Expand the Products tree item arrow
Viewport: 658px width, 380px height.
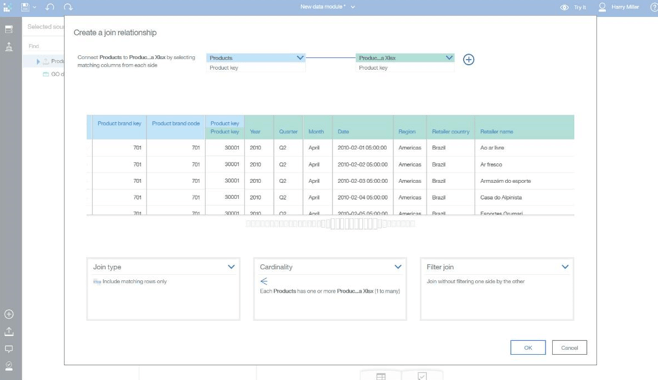tap(38, 62)
